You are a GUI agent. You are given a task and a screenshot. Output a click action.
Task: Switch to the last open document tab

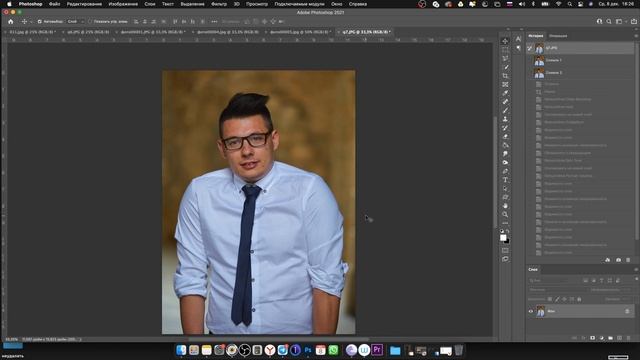[366, 32]
